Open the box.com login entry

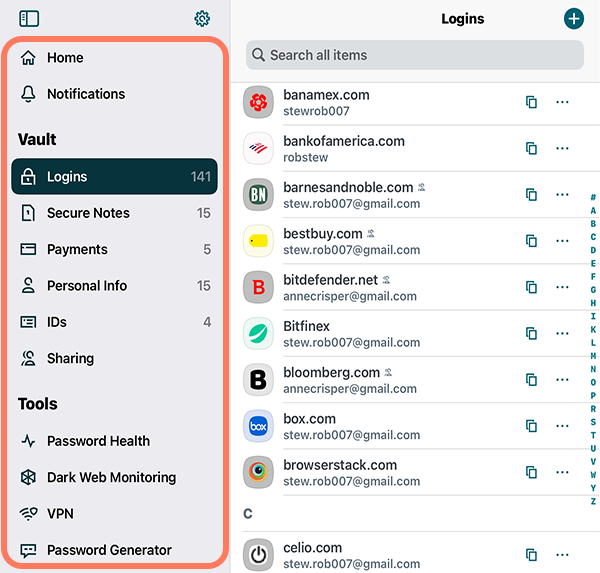[x=413, y=426]
